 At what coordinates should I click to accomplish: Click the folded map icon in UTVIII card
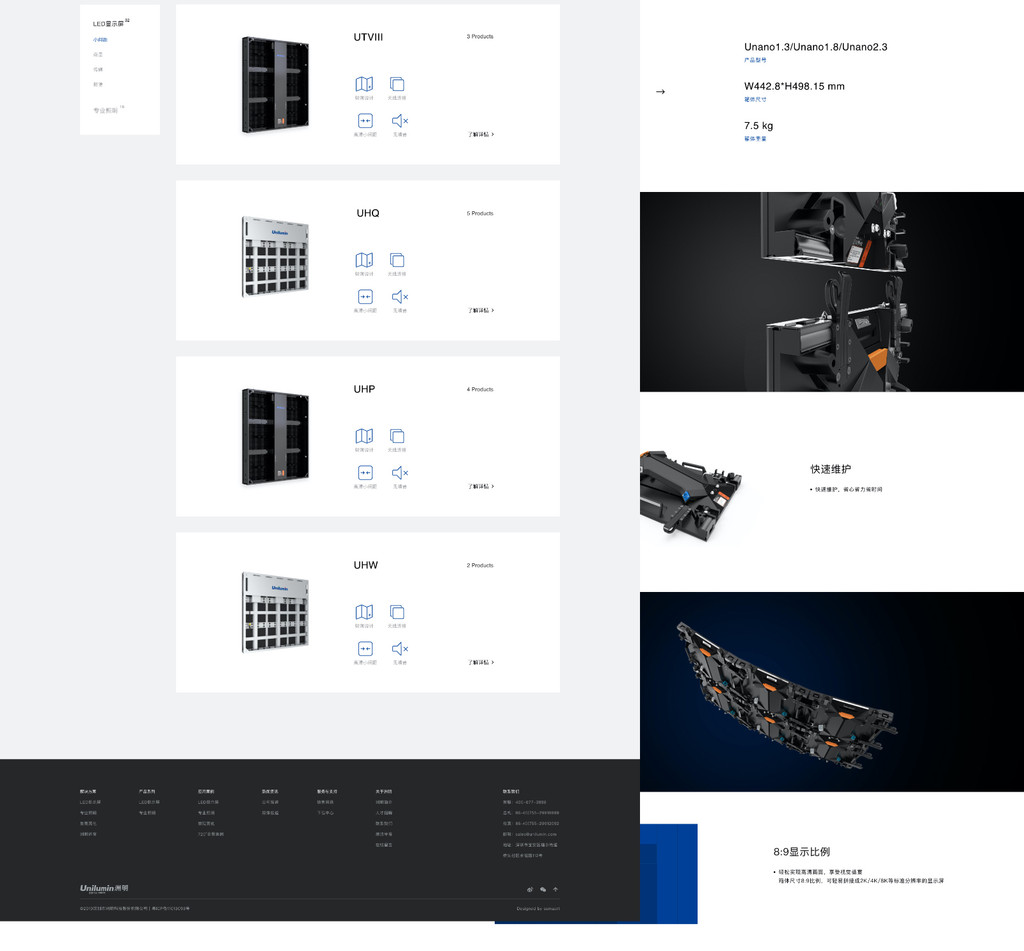pyautogui.click(x=364, y=84)
